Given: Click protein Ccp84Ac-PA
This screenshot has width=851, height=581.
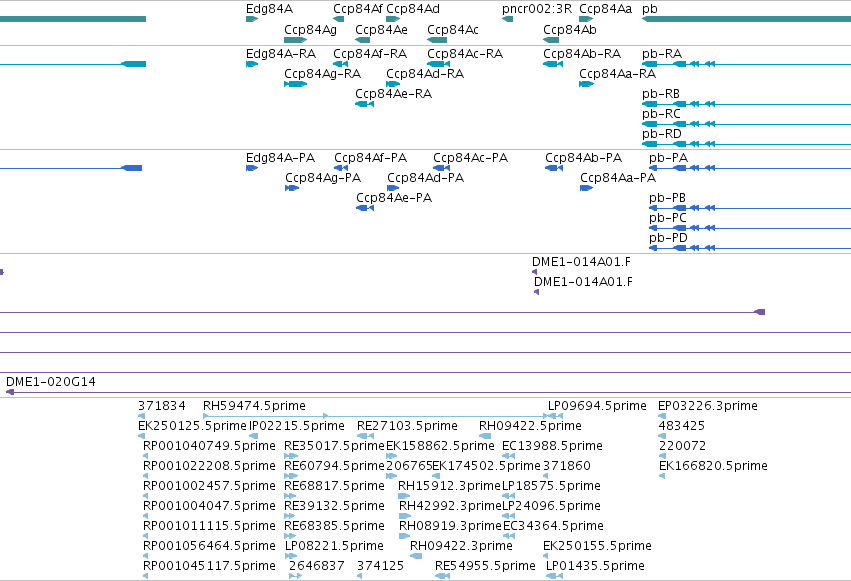Looking at the screenshot, I should click(x=471, y=158).
